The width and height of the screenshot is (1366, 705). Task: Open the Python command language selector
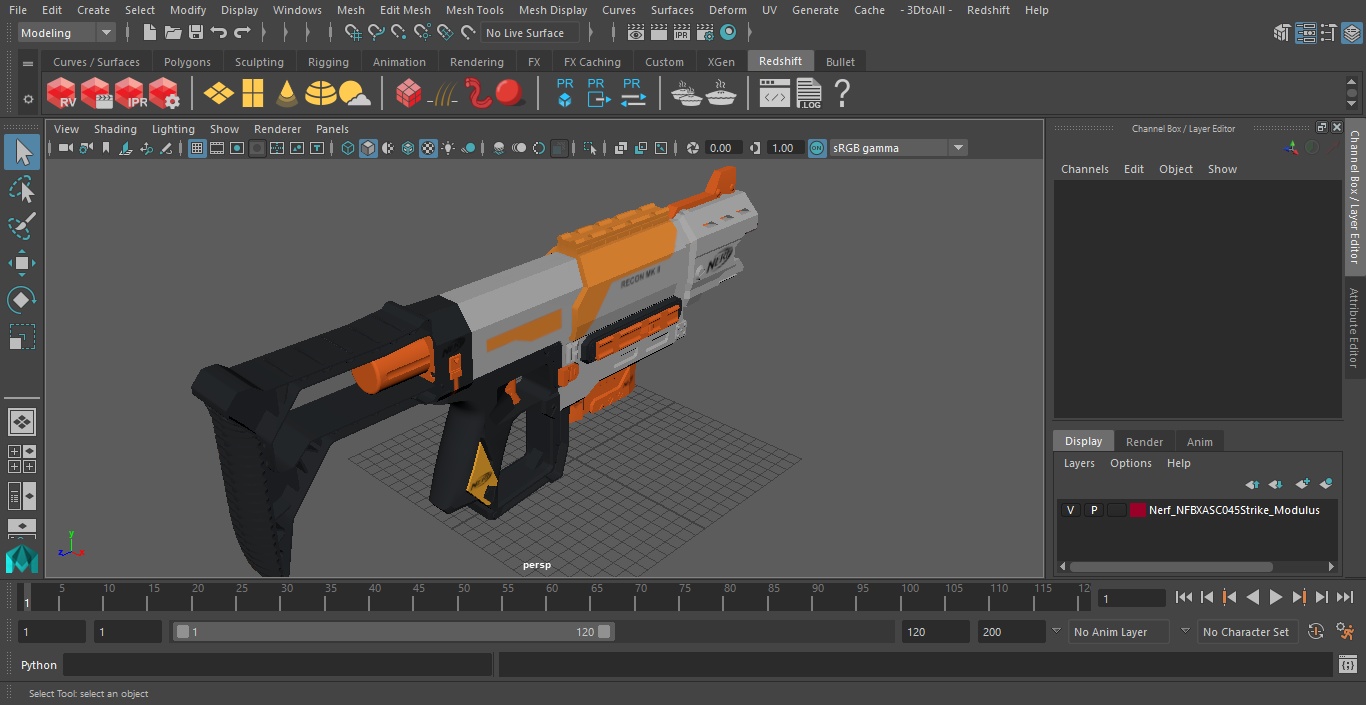[39, 665]
